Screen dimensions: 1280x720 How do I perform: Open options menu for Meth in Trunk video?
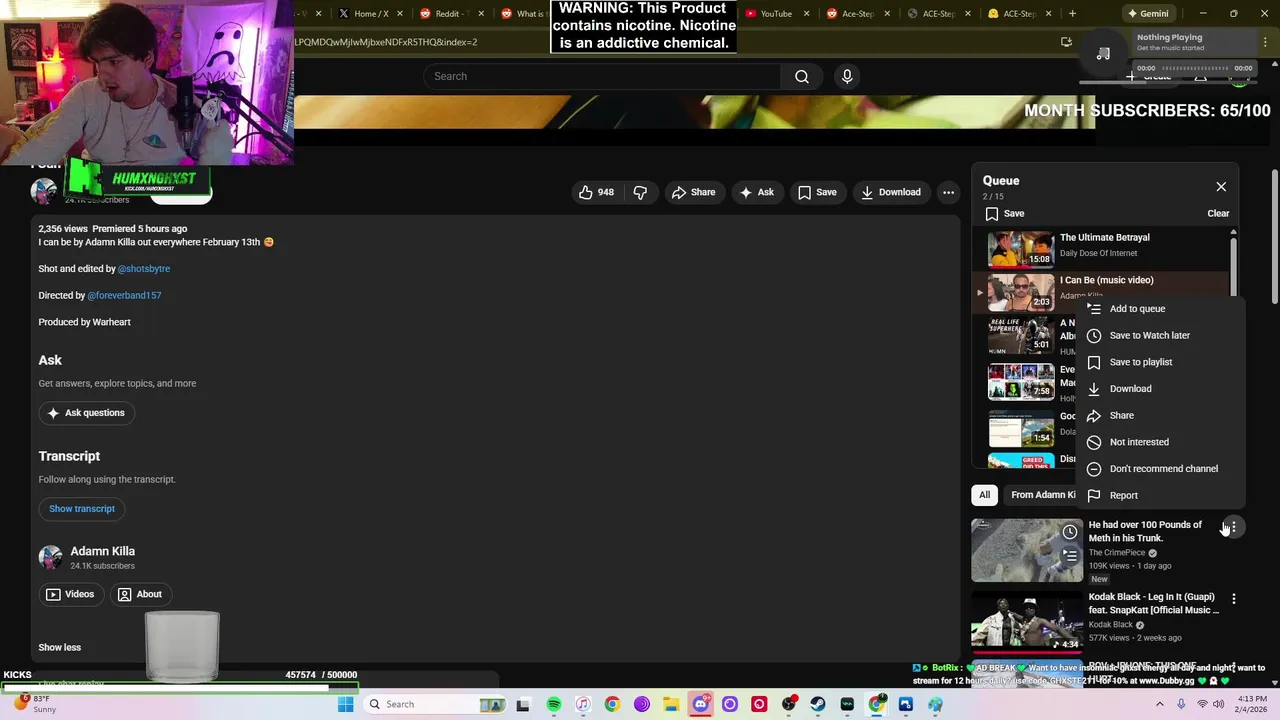pos(1233,527)
